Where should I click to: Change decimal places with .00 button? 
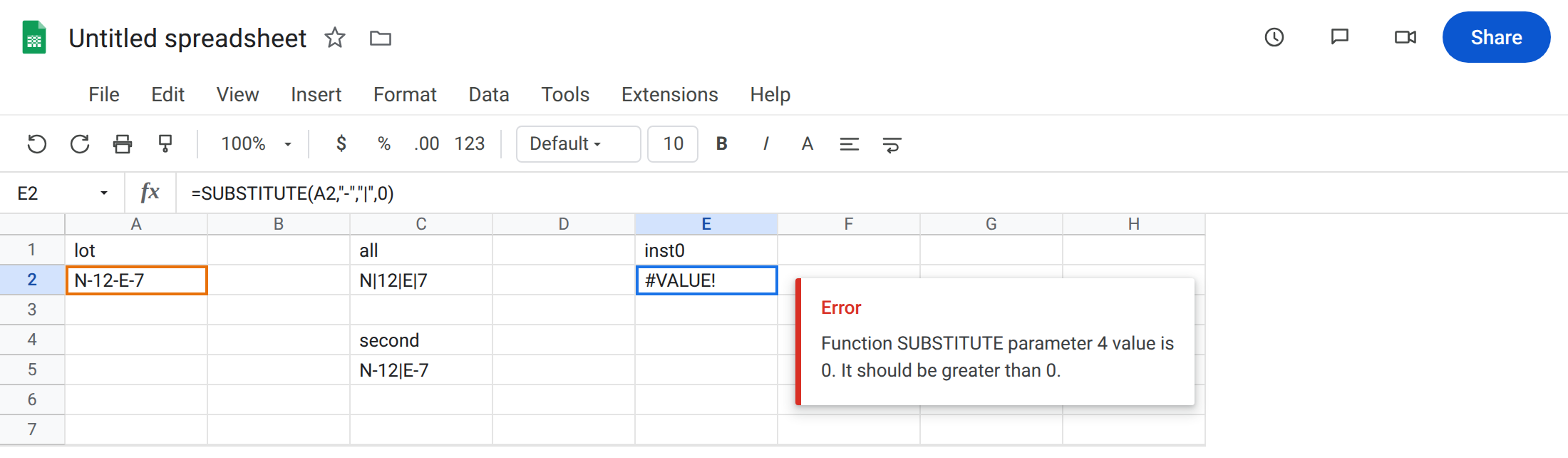426,144
